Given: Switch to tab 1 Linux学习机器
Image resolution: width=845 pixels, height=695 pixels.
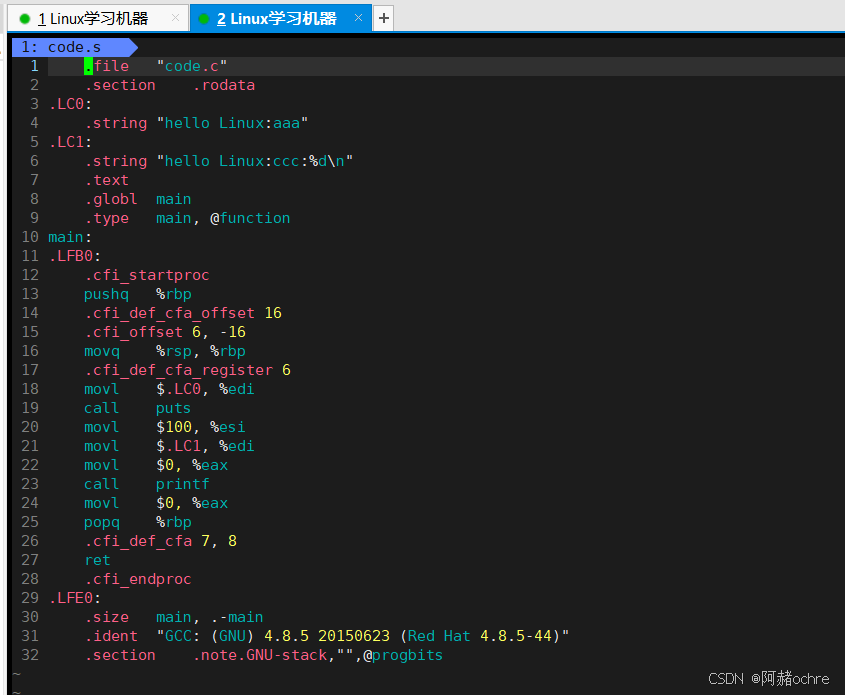Looking at the screenshot, I should [93, 19].
